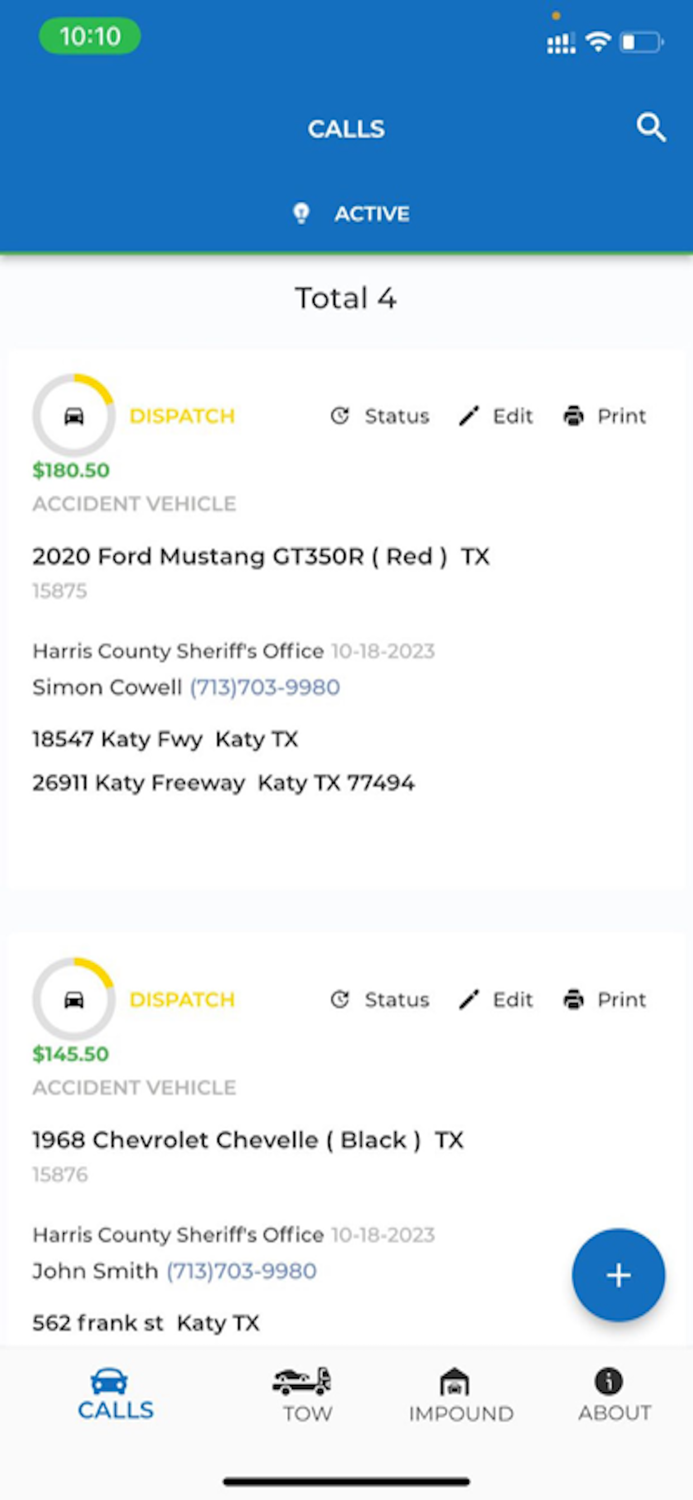Image resolution: width=693 pixels, height=1500 pixels.
Task: Edit the Chevrolet Chevelle call
Action: pos(496,1000)
